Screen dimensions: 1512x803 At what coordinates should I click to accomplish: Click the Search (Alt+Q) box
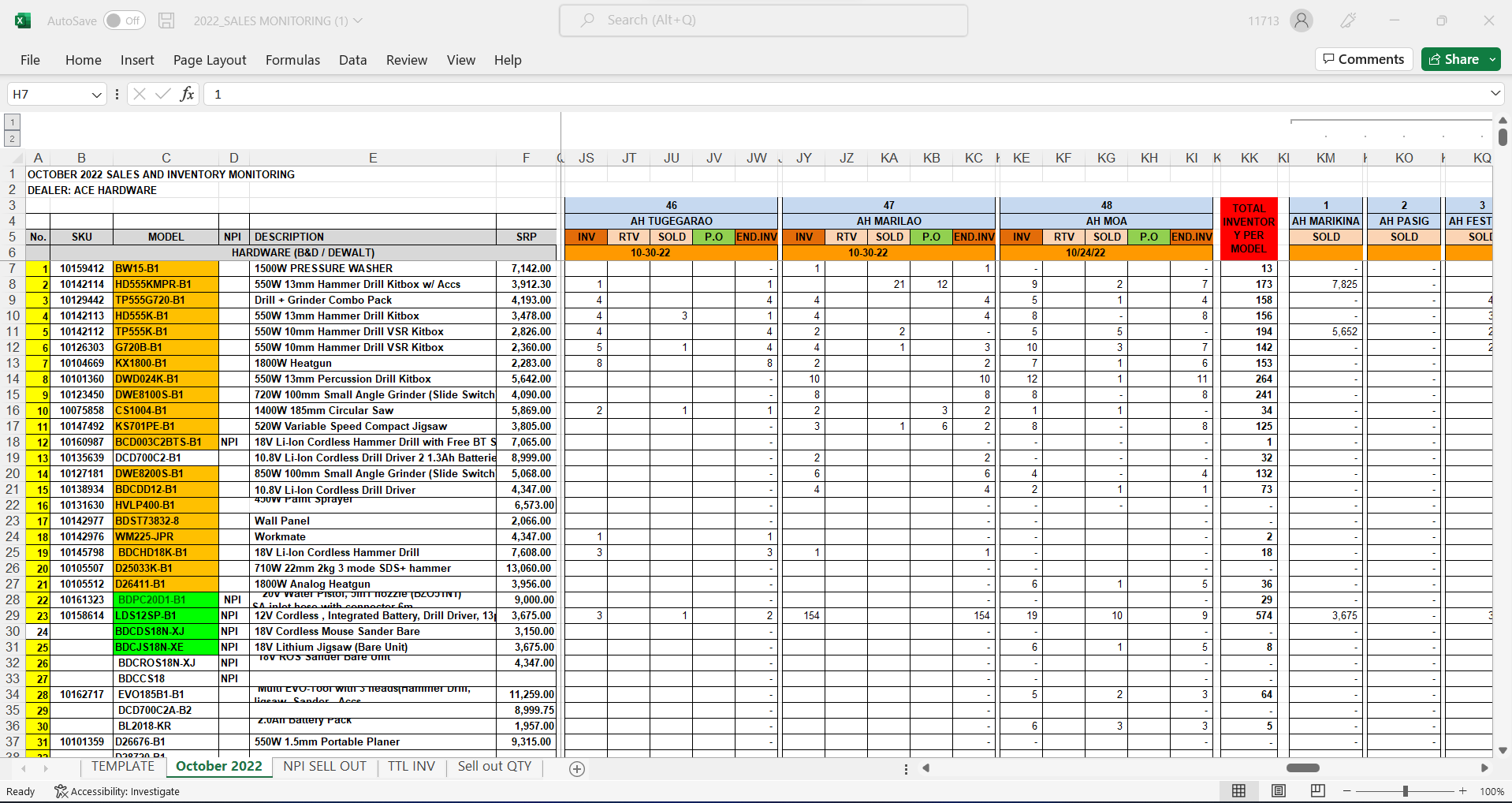(764, 21)
